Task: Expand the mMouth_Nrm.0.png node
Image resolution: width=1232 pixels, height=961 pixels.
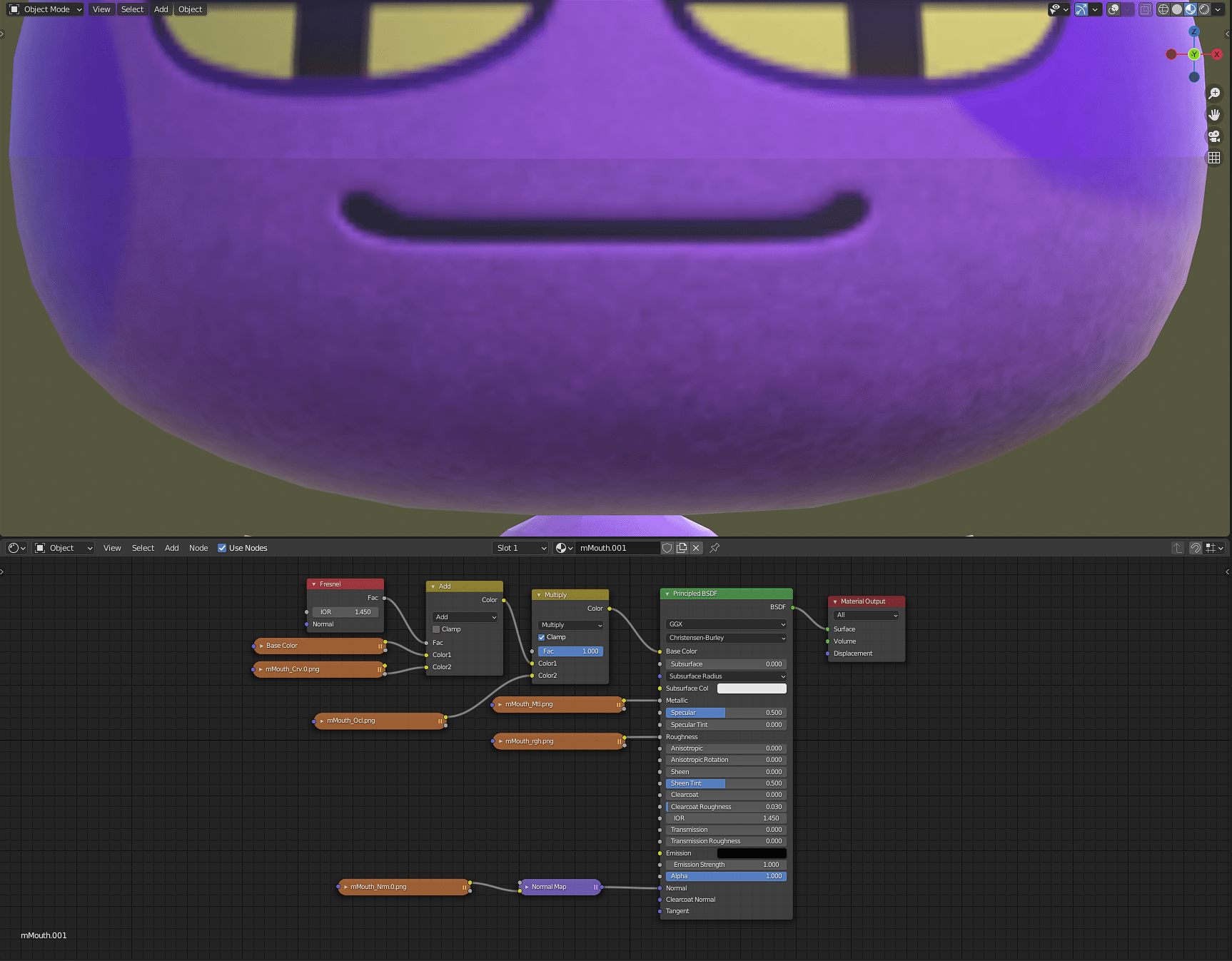Action: [345, 887]
